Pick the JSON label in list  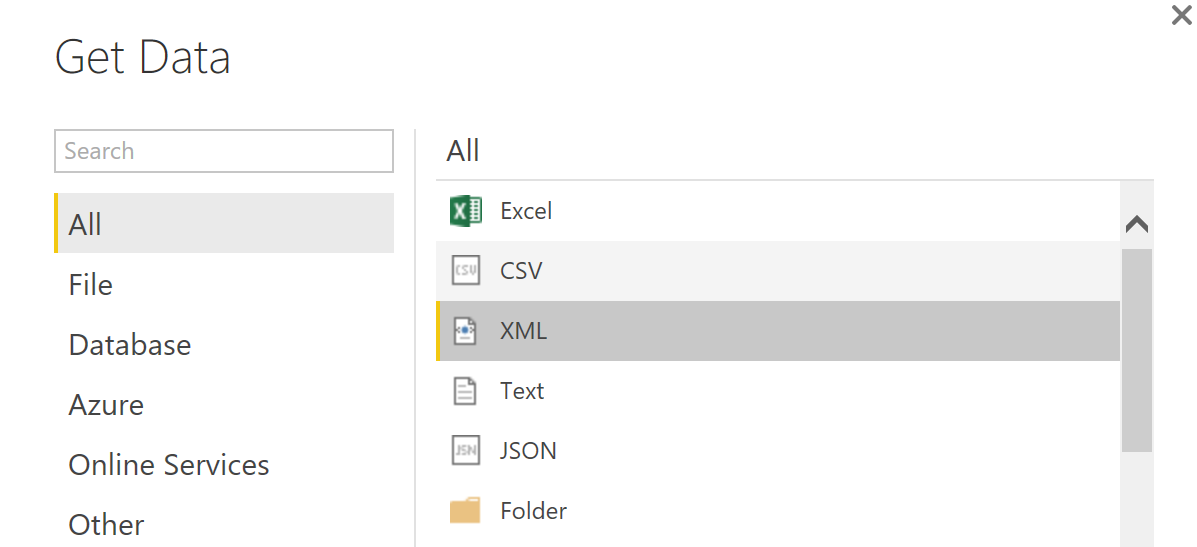click(528, 451)
